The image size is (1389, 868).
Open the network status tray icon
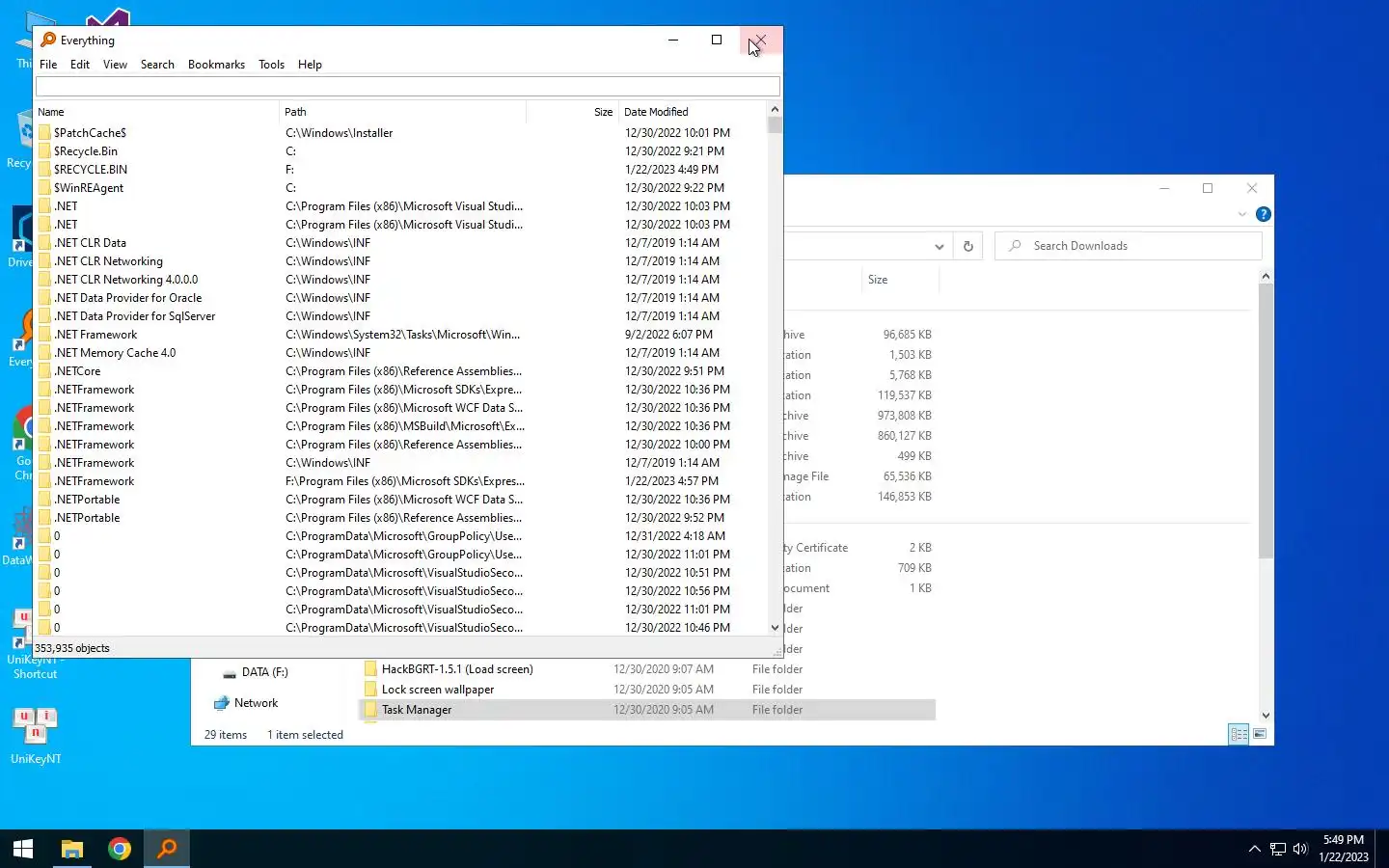[1277, 849]
